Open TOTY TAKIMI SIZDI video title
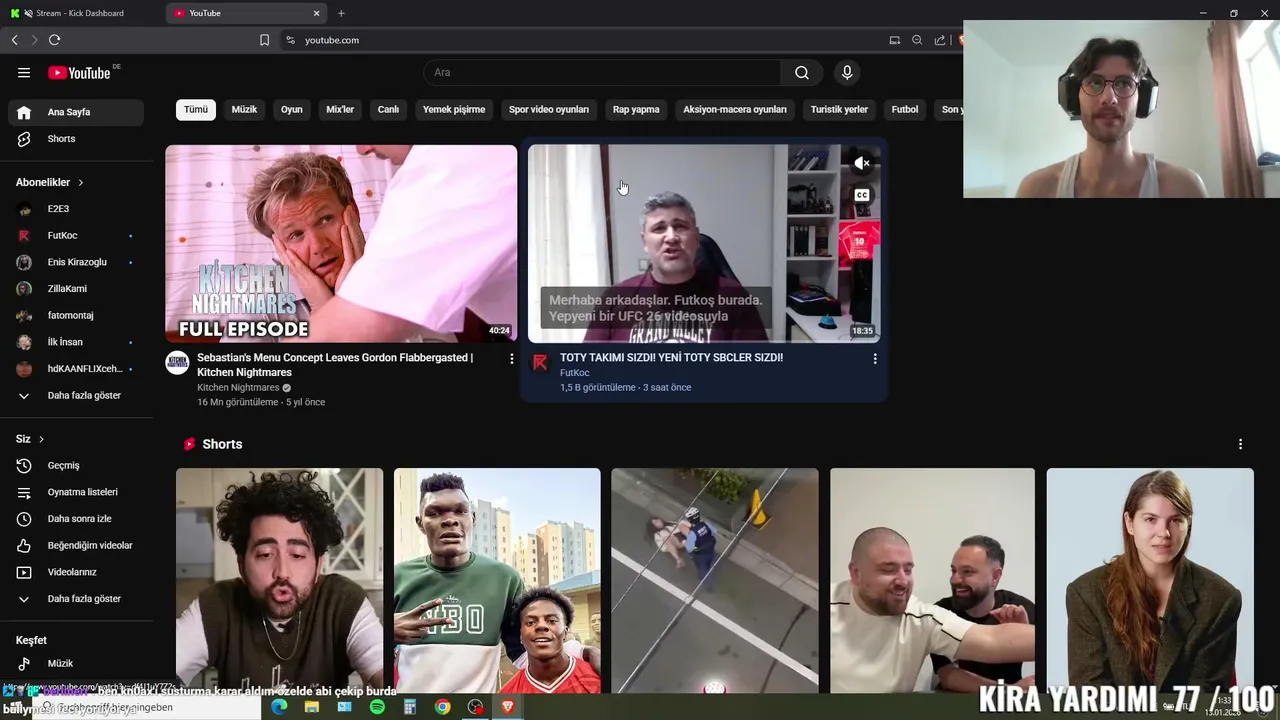This screenshot has height=720, width=1280. click(x=671, y=357)
